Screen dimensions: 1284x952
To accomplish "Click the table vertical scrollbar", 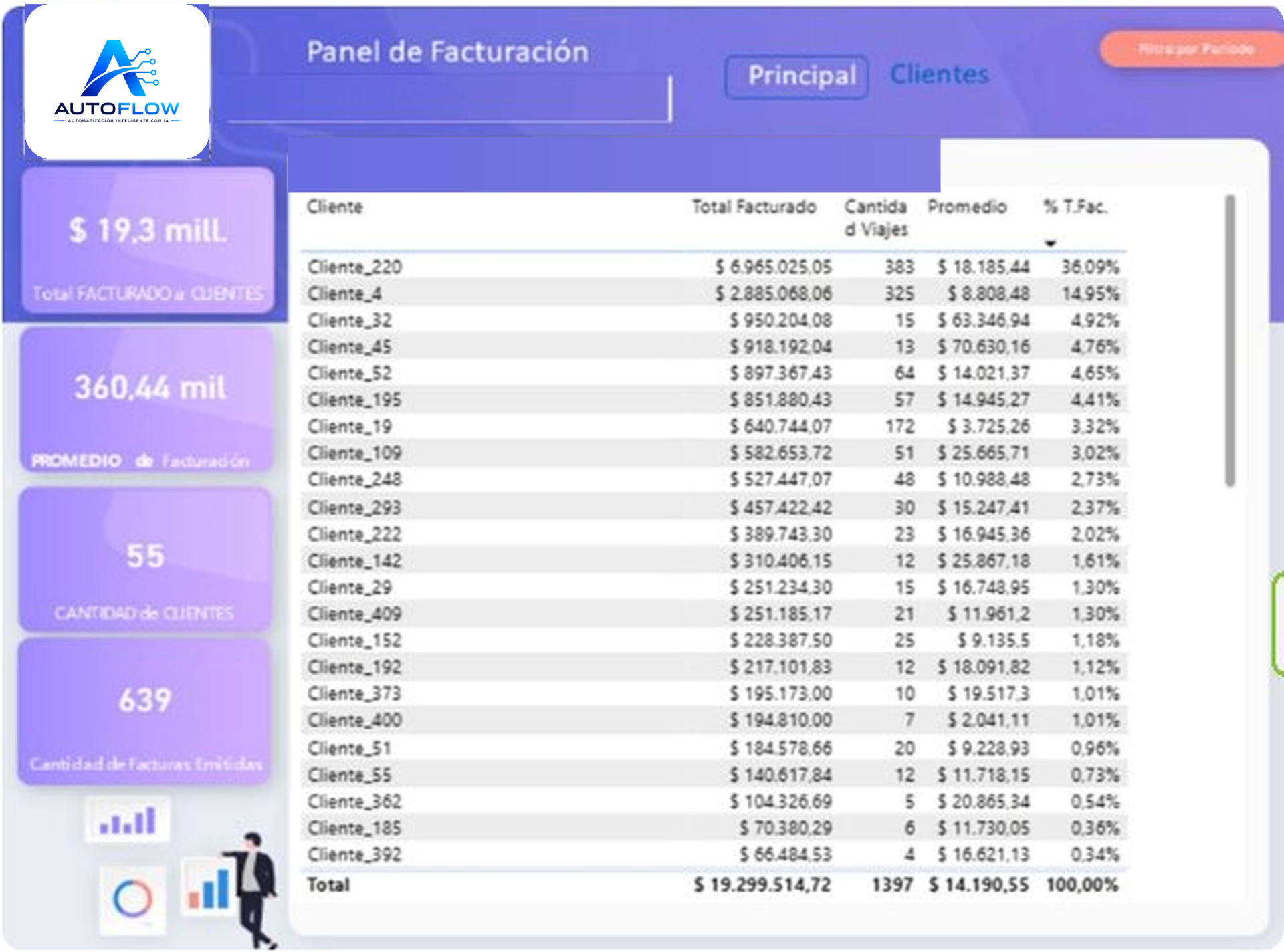I will click(x=1230, y=341).
